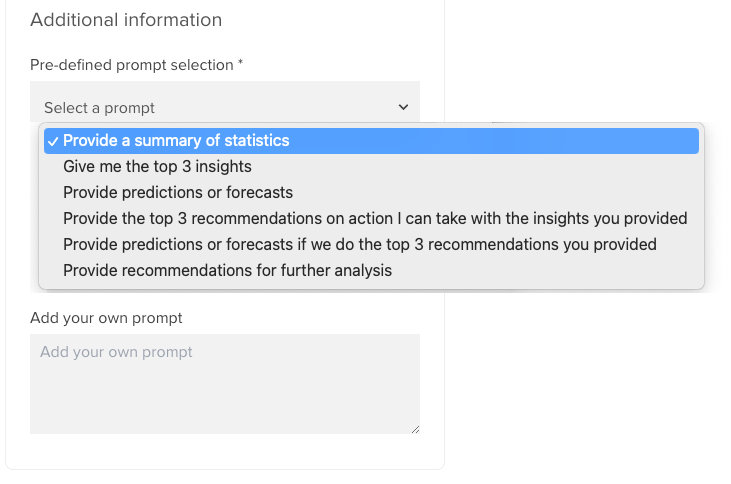The image size is (731, 484).
Task: Click the checkmark beside the selected summary option
Action: (52, 141)
